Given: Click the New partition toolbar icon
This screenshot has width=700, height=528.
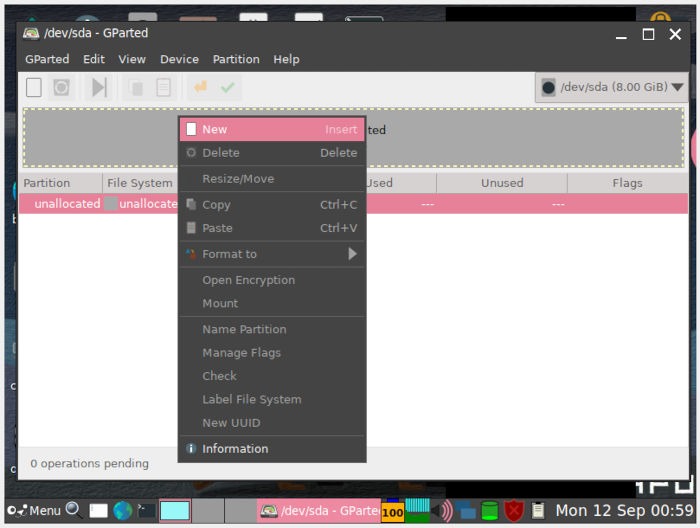Looking at the screenshot, I should (x=34, y=87).
